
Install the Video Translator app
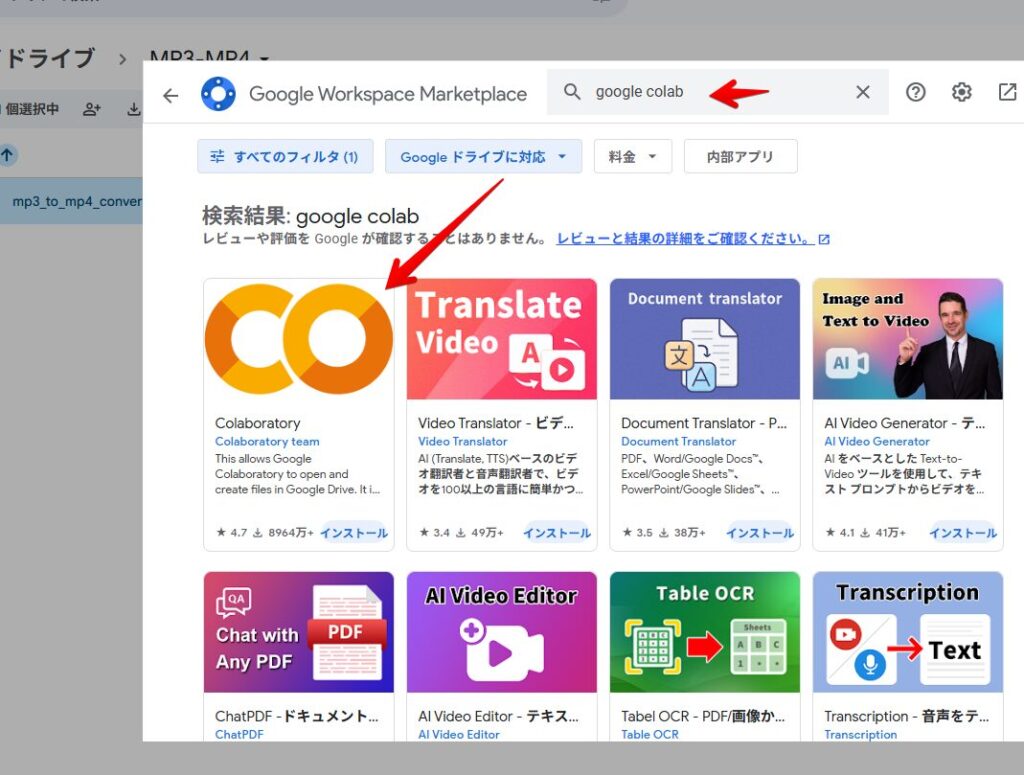(557, 533)
